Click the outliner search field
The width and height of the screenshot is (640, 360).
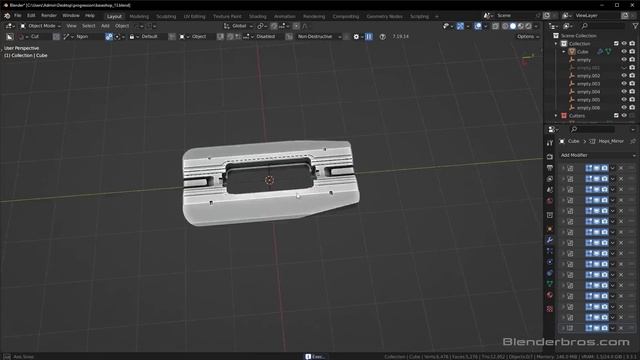[602, 26]
